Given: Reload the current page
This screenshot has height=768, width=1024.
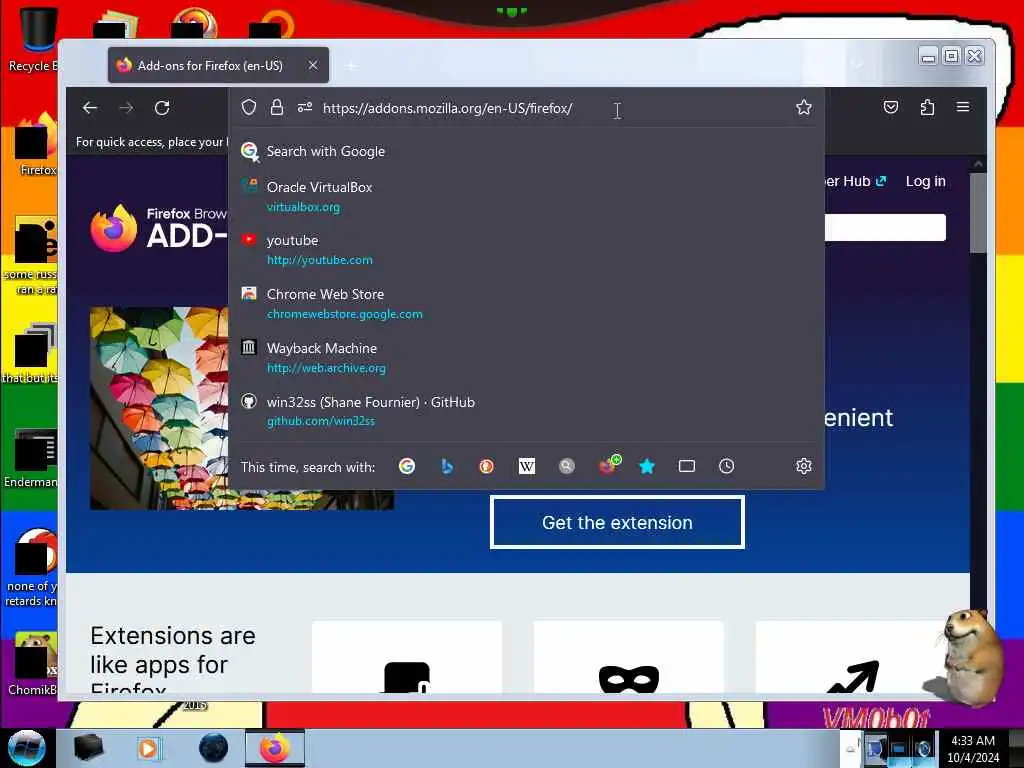Looking at the screenshot, I should tap(162, 108).
